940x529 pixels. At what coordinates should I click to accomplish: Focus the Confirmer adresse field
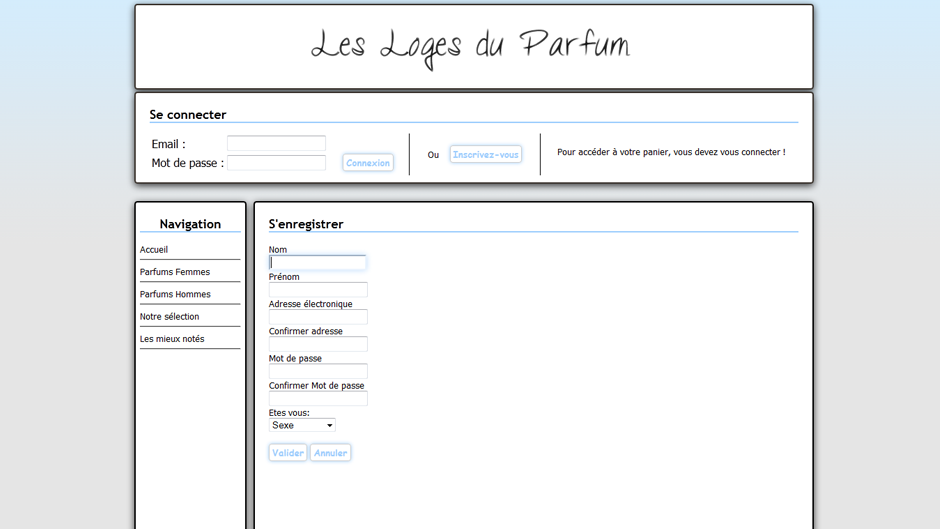(x=318, y=344)
